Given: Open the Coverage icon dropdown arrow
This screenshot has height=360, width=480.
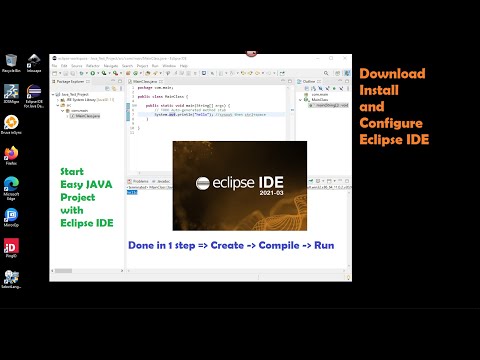Looking at the screenshot, I should coord(109,73).
